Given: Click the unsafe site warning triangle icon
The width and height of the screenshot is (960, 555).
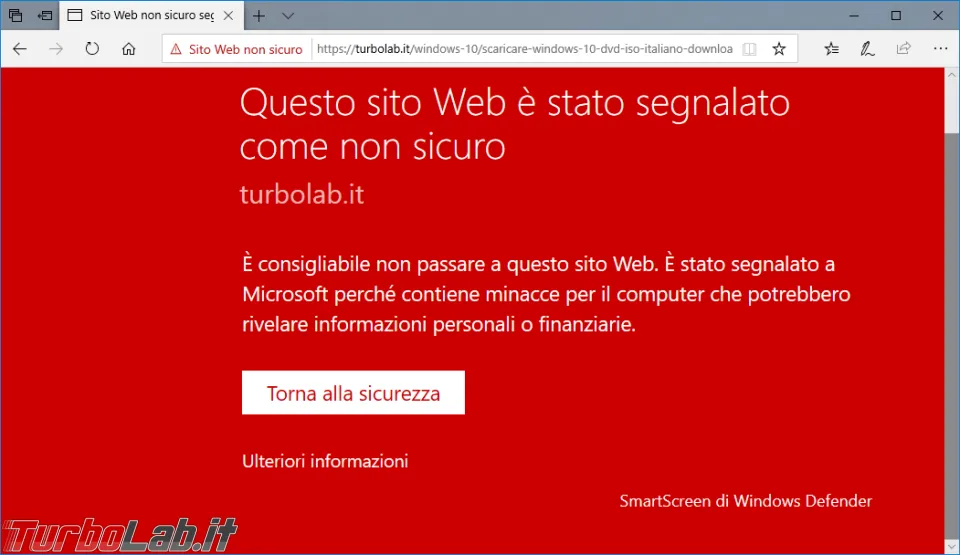Looking at the screenshot, I should pos(176,49).
